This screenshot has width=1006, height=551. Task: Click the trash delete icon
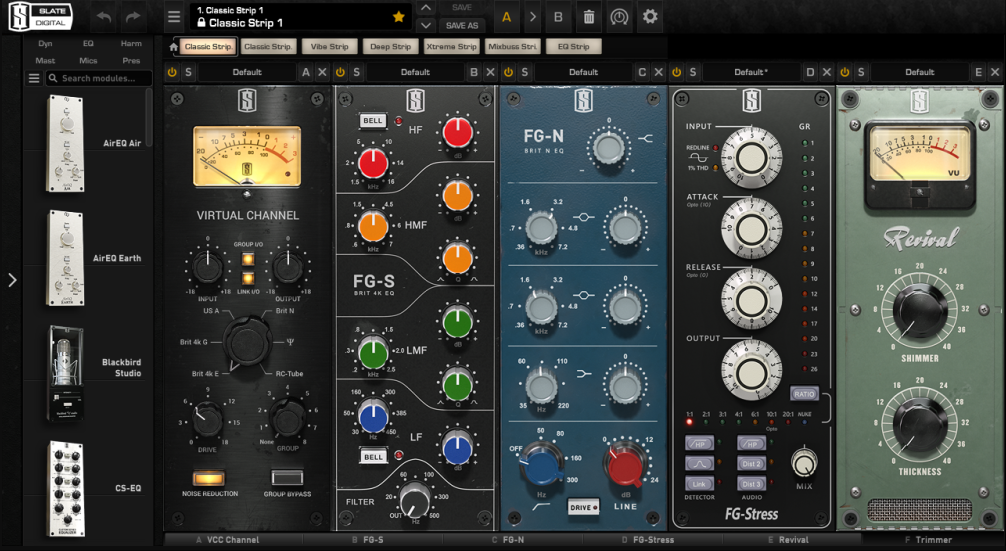point(588,17)
